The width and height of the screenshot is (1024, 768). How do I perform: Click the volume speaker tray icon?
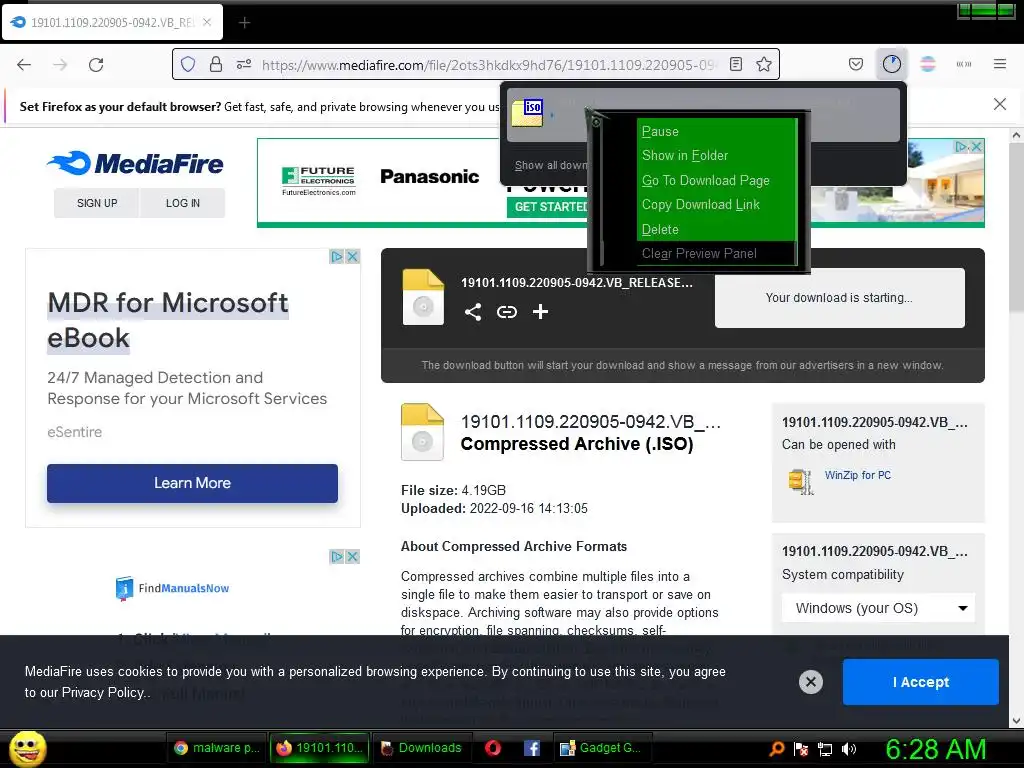click(x=849, y=749)
